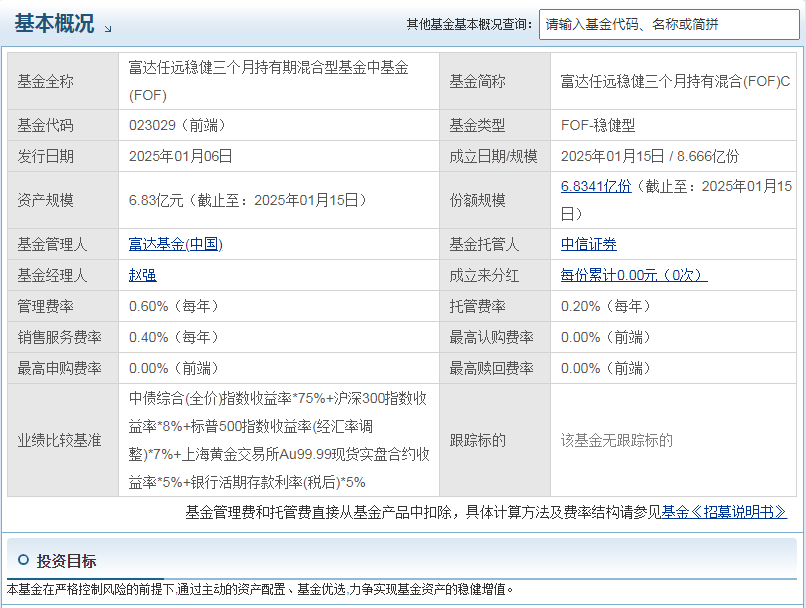806x608 pixels.
Task: Select the 份额规模 label
Action: tap(478, 200)
